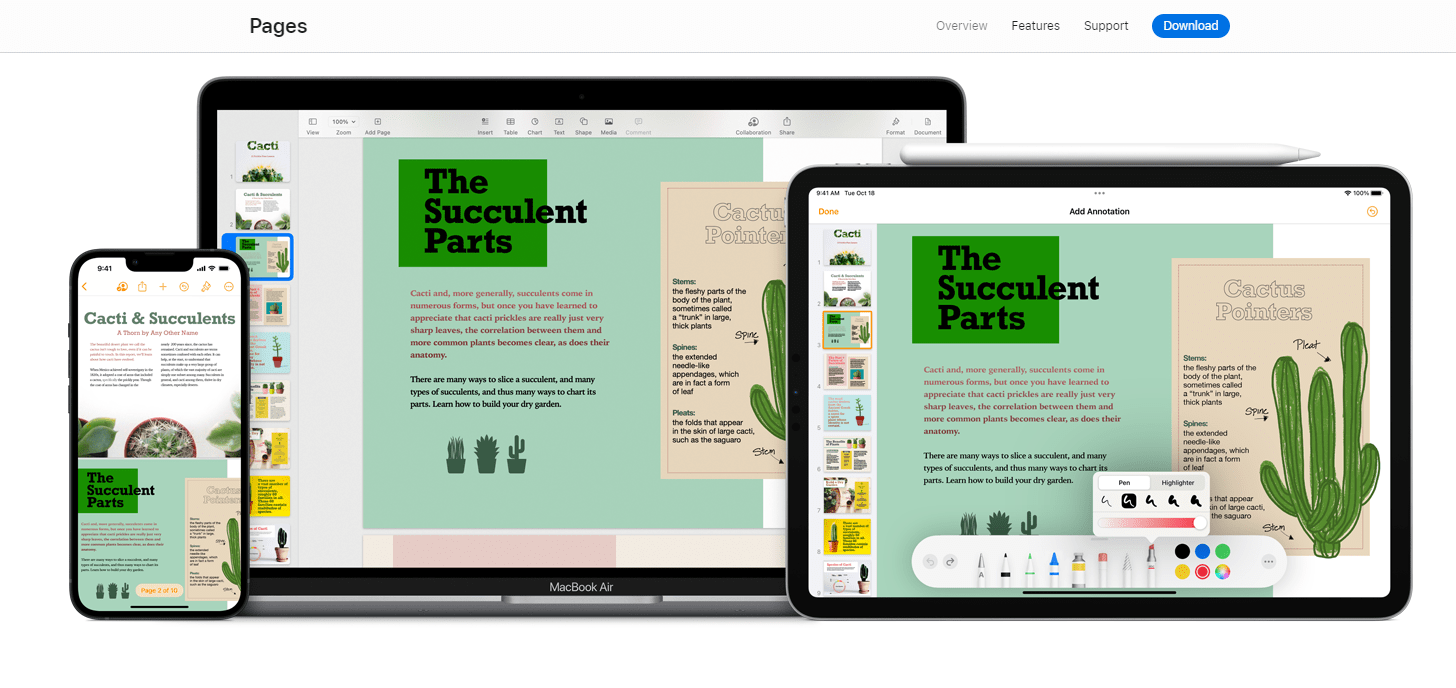Tap the three-dot multitasking indicator on iPad
This screenshot has width=1456, height=688.
pyautogui.click(x=1100, y=193)
